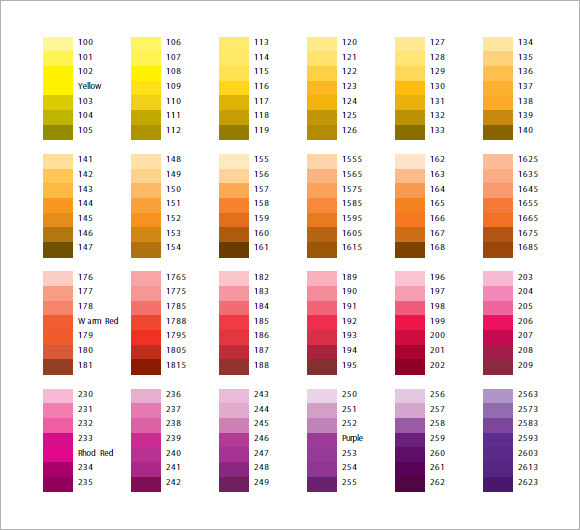Choose swatch 134 pale yellow
The height and width of the screenshot is (530, 580).
click(x=498, y=44)
